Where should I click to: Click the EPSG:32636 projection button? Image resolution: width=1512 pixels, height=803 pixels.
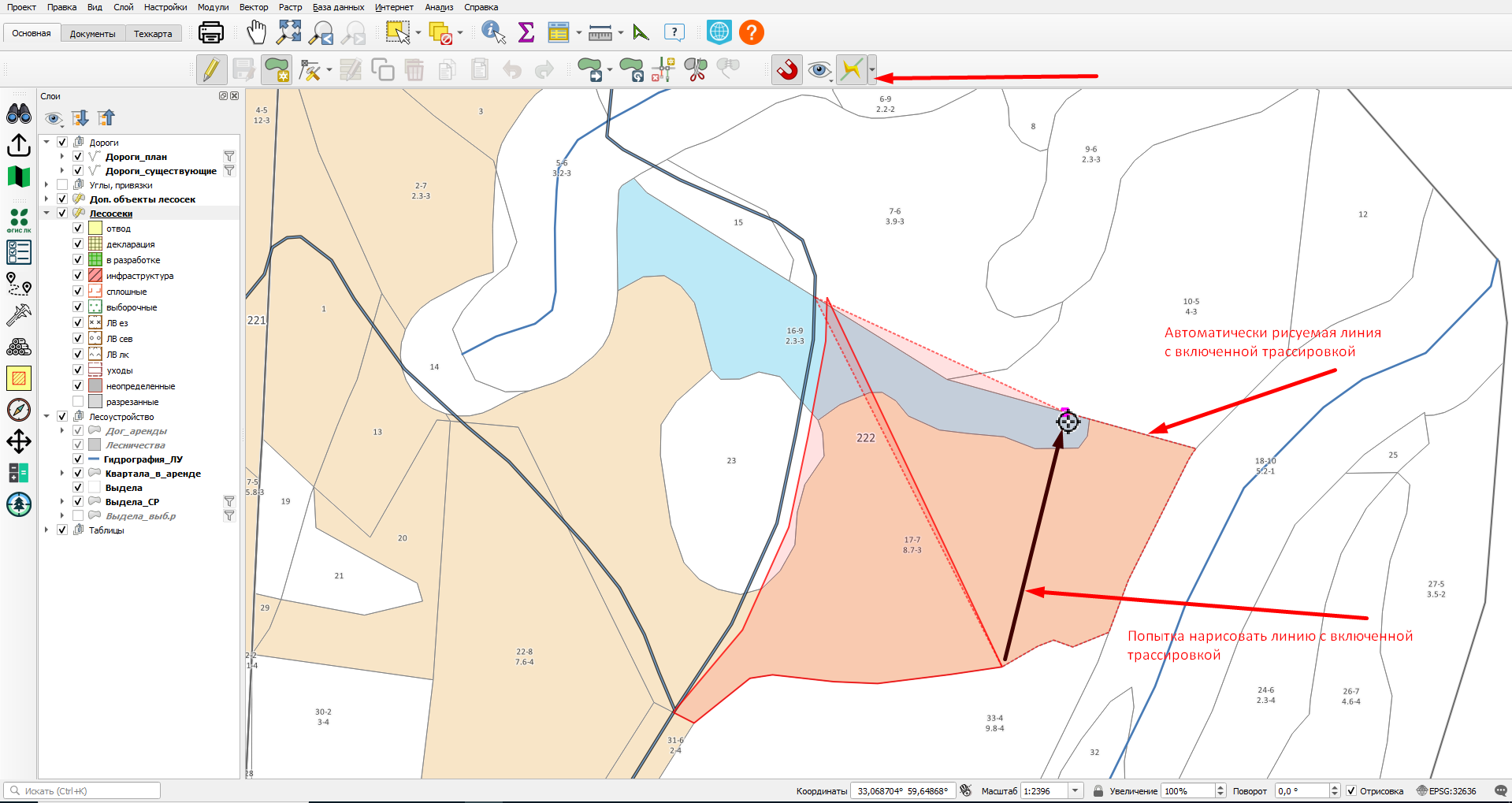[1446, 790]
